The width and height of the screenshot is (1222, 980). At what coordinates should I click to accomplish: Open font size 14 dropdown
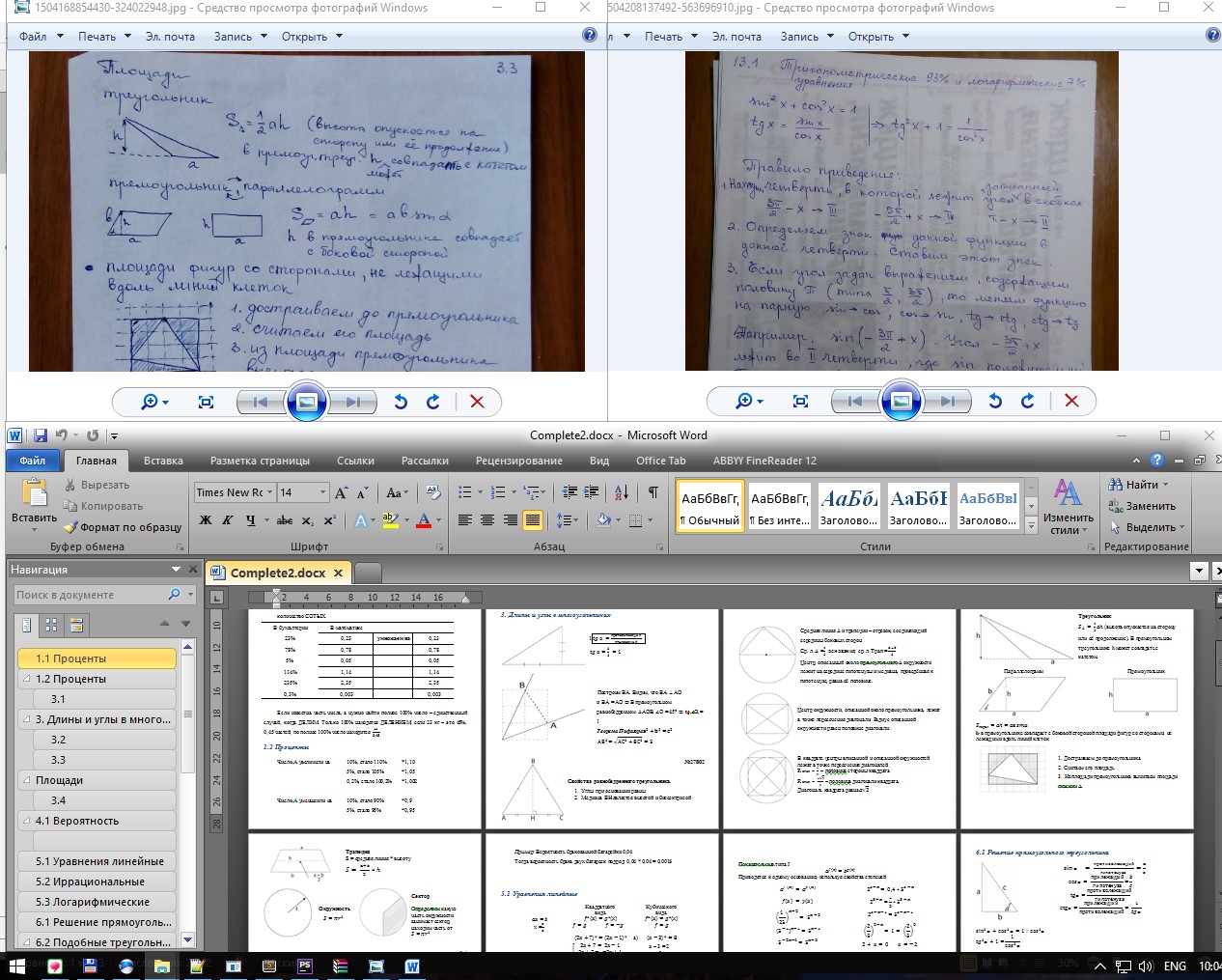point(323,492)
